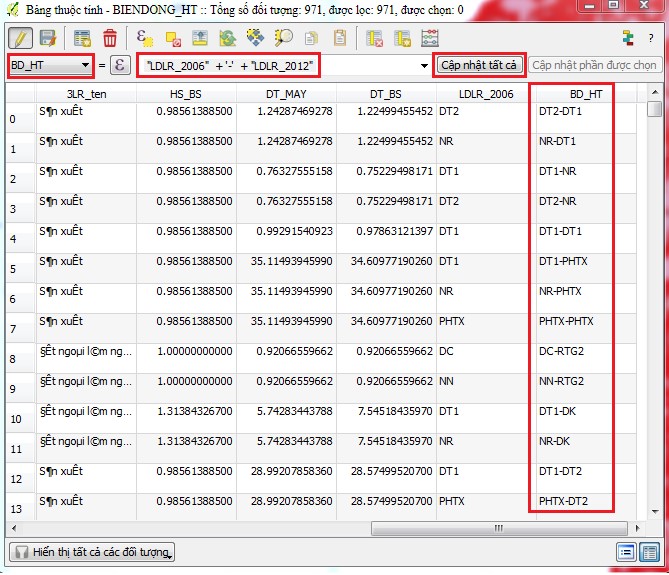Switch to form view icon
The width and height of the screenshot is (669, 575).
625,553
